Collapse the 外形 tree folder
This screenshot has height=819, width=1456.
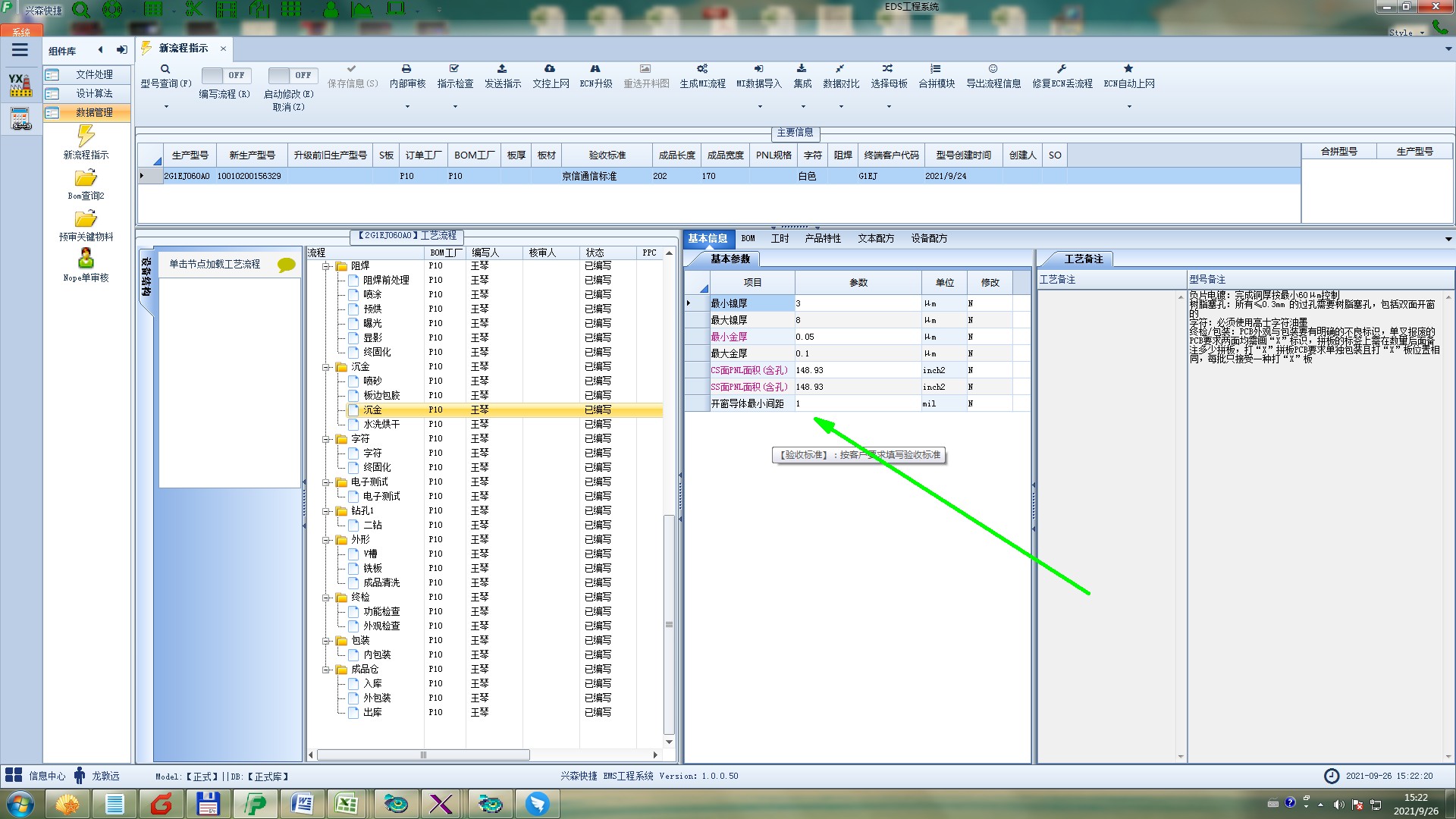[x=327, y=540]
